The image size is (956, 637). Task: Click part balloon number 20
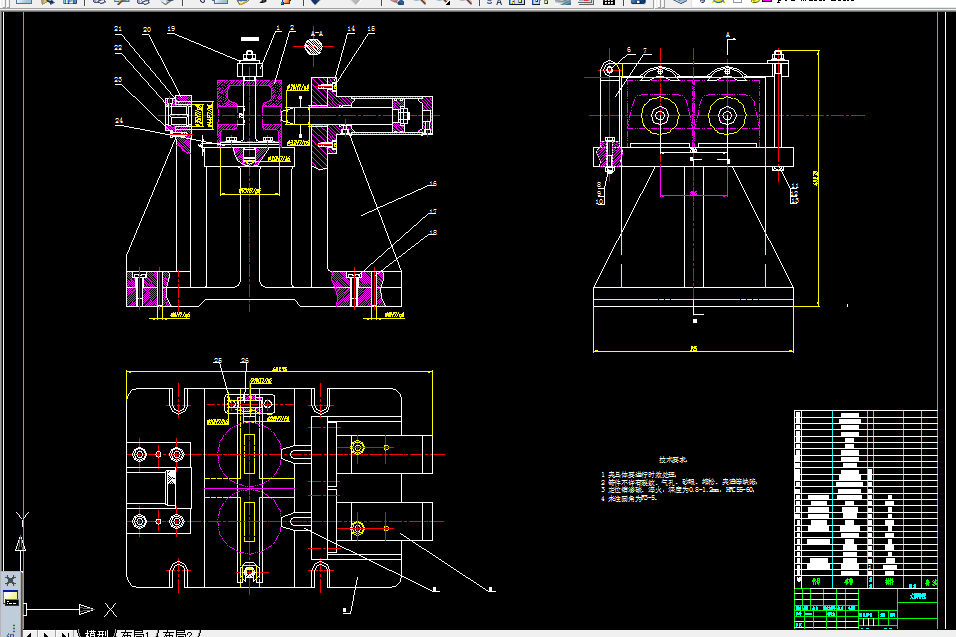tap(147, 29)
